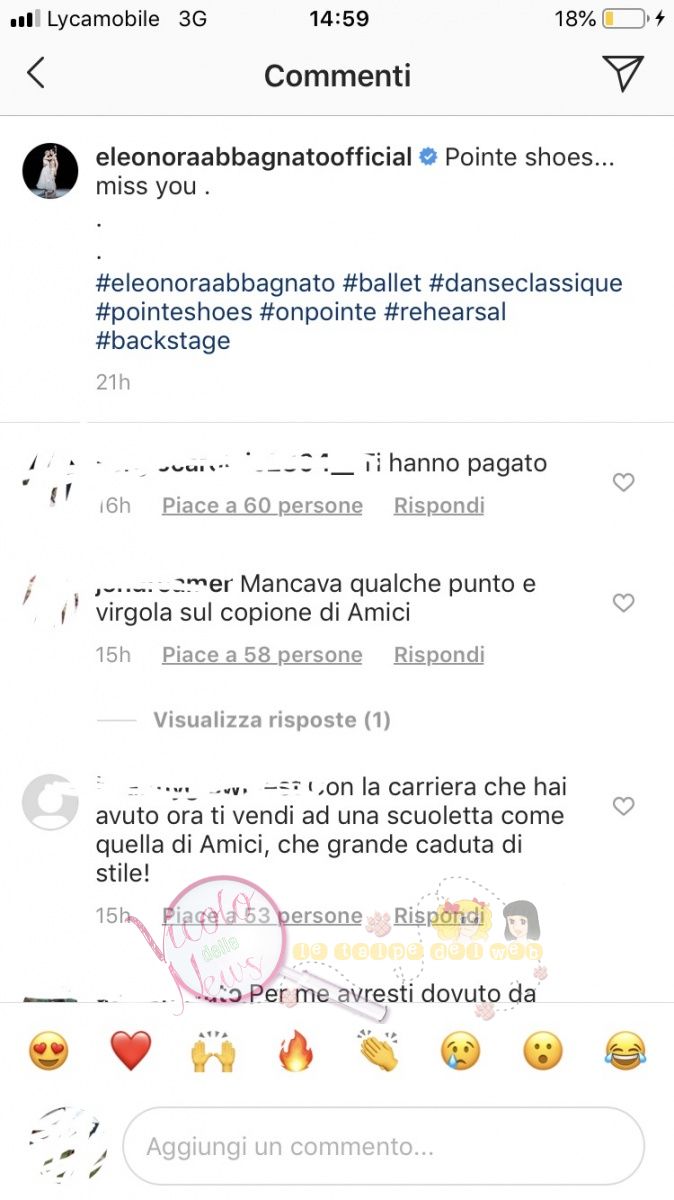Insert heart-eyes emoji reaction
The height and width of the screenshot is (1200, 674).
coord(48,1051)
